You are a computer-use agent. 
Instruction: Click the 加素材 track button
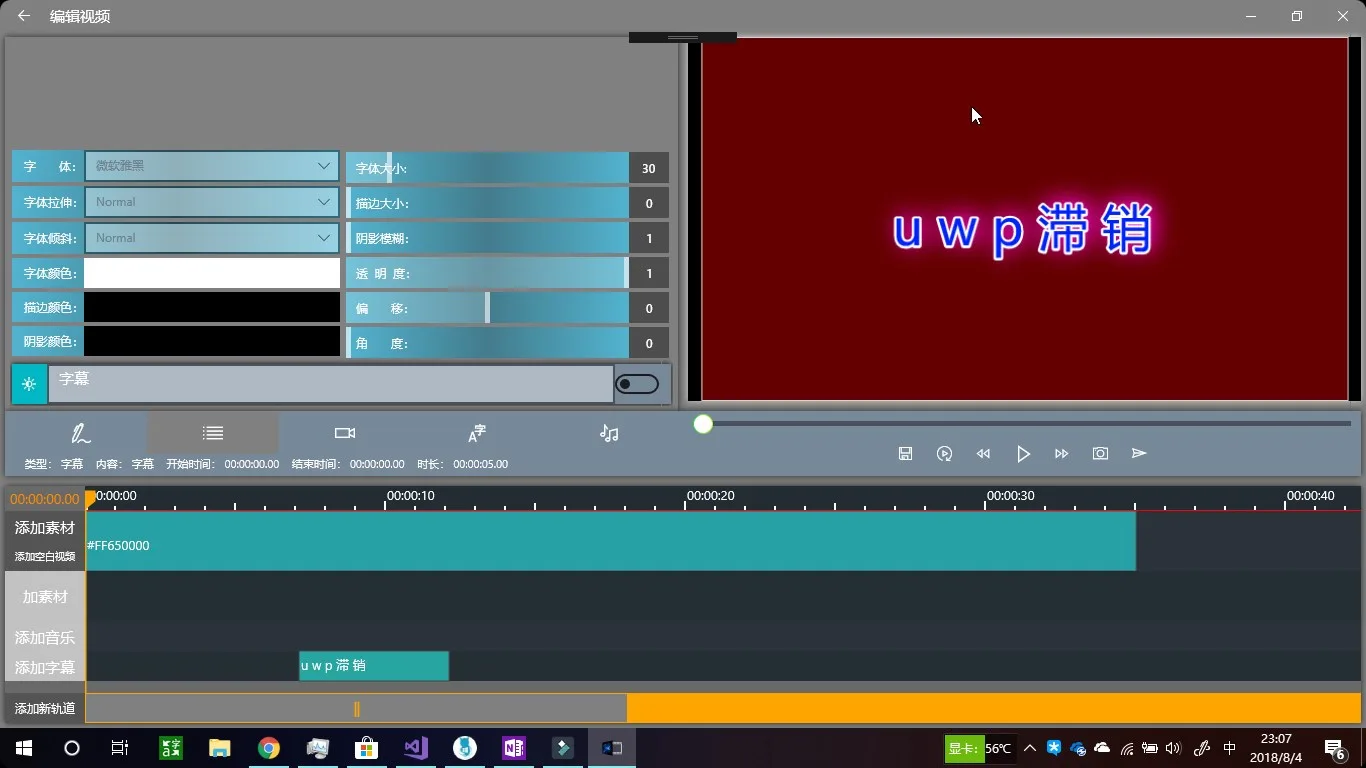coord(45,597)
